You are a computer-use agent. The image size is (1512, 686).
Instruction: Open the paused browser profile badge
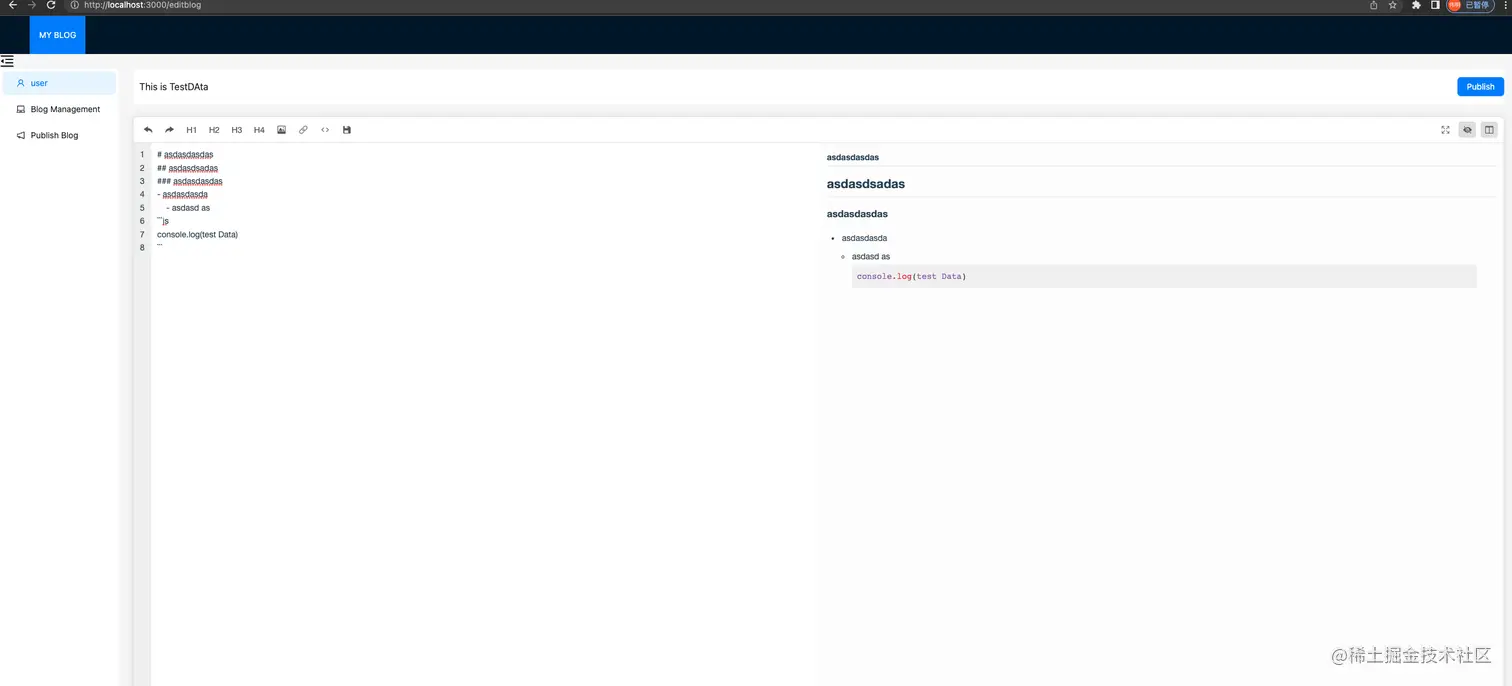click(x=1470, y=5)
